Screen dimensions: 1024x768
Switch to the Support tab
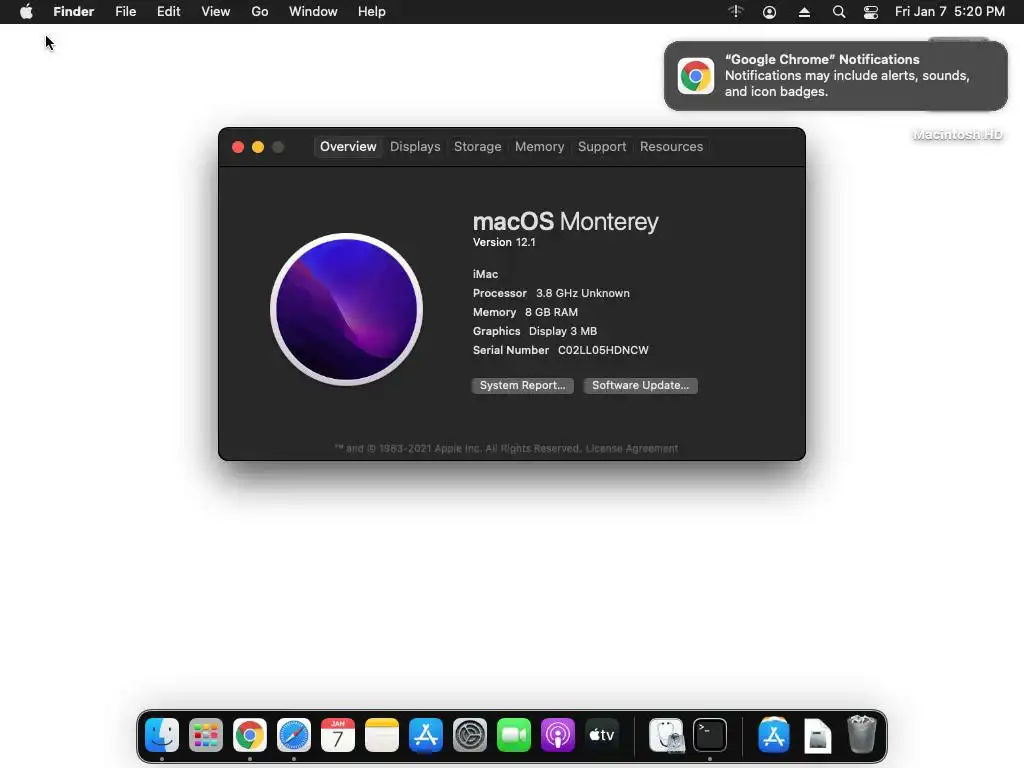601,147
